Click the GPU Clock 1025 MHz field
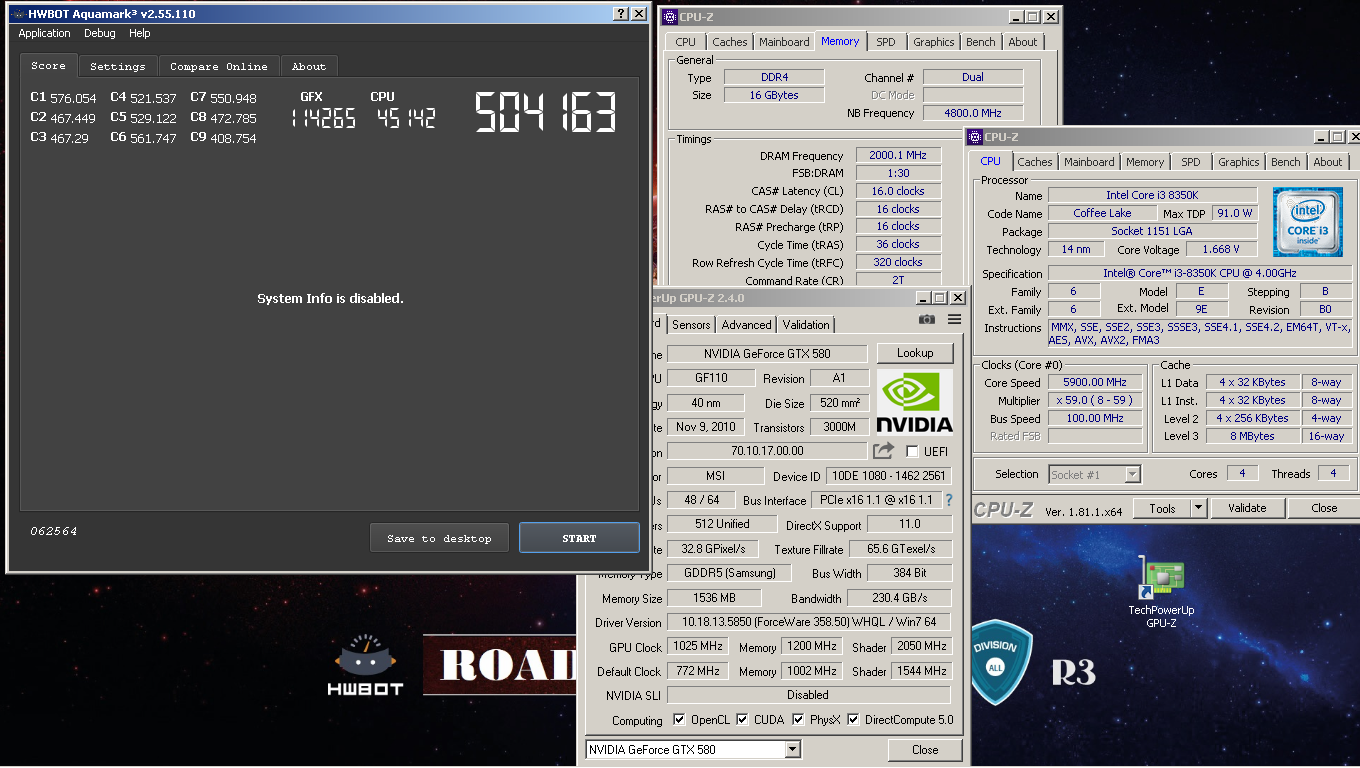Viewport: 1360px width, 768px height. click(699, 646)
